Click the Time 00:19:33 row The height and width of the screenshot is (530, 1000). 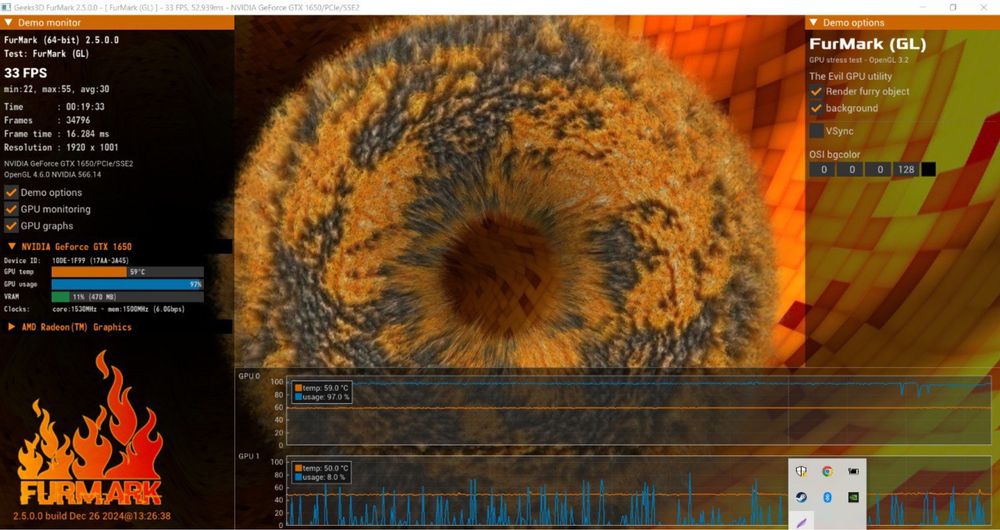click(x=54, y=107)
